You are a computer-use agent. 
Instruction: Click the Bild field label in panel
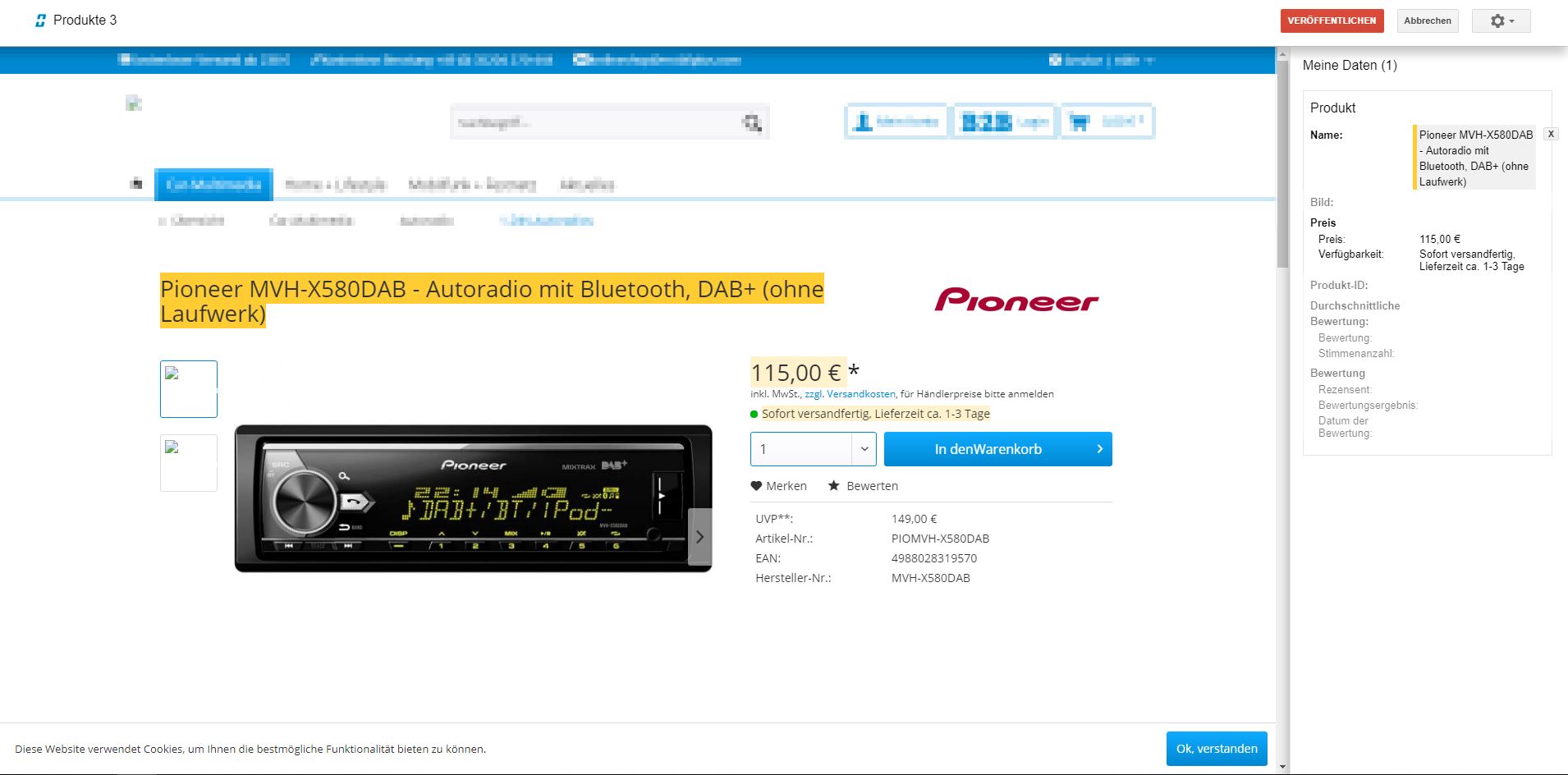(1322, 202)
